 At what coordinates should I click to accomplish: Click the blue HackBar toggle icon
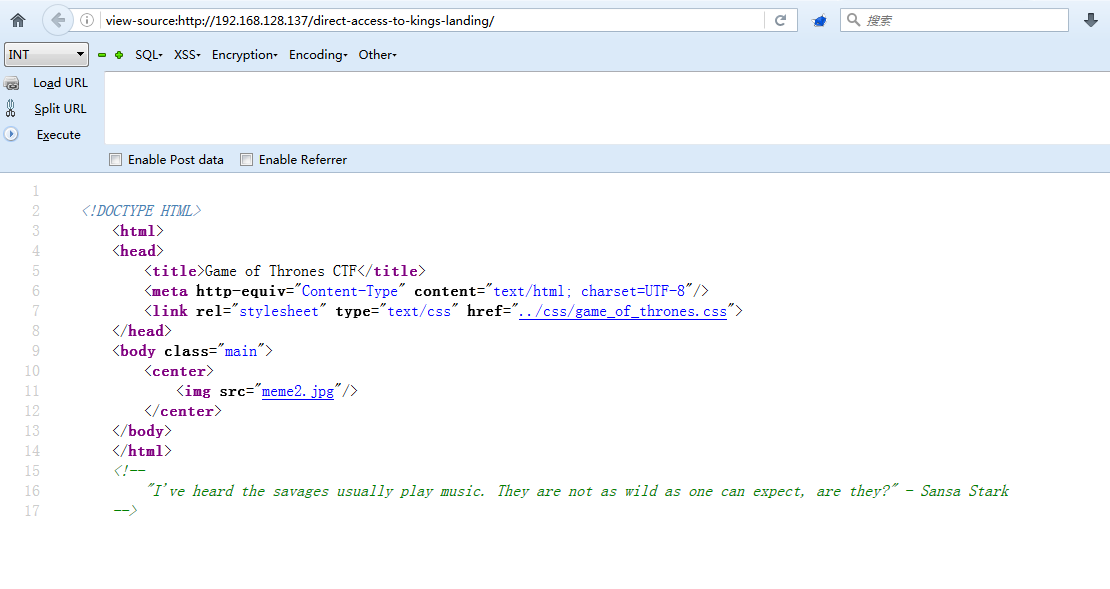[x=819, y=21]
